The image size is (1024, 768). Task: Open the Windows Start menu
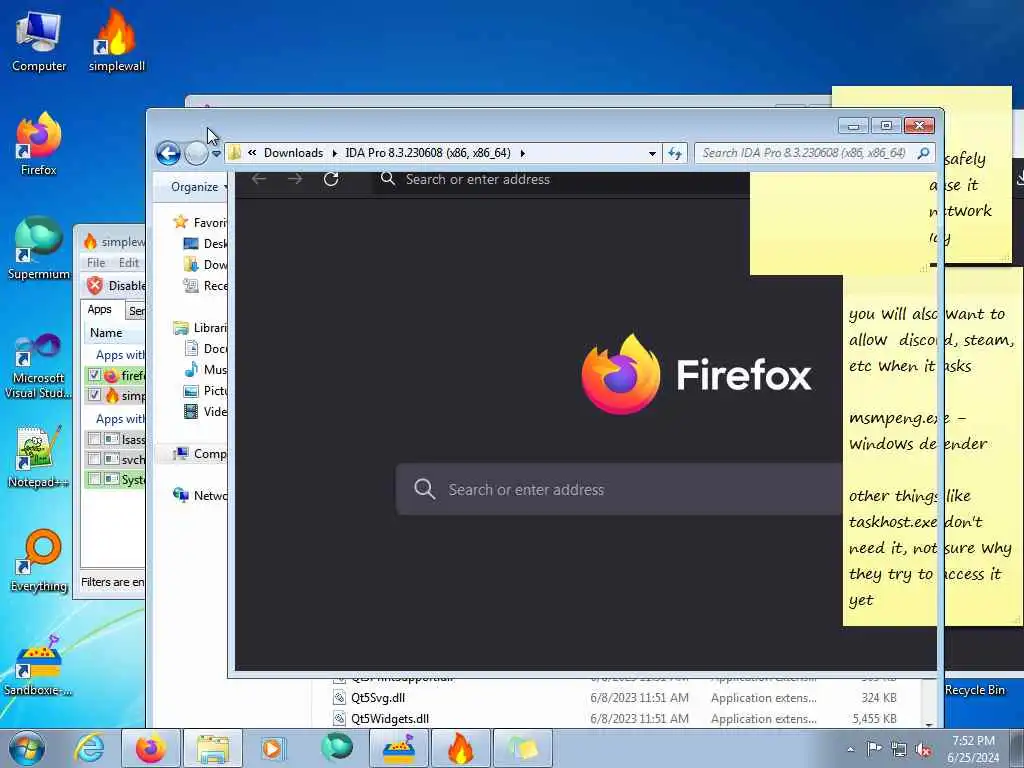click(27, 748)
